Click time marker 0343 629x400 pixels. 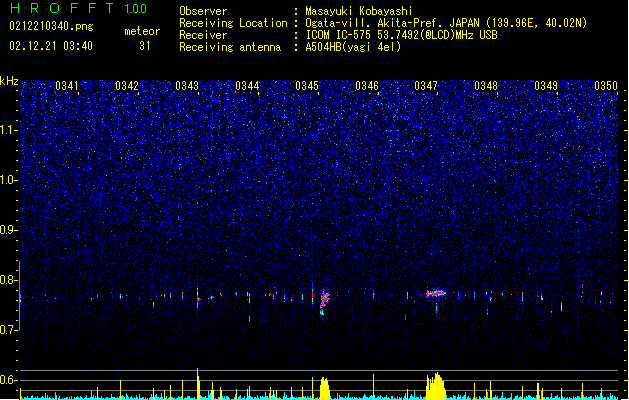[x=187, y=86]
